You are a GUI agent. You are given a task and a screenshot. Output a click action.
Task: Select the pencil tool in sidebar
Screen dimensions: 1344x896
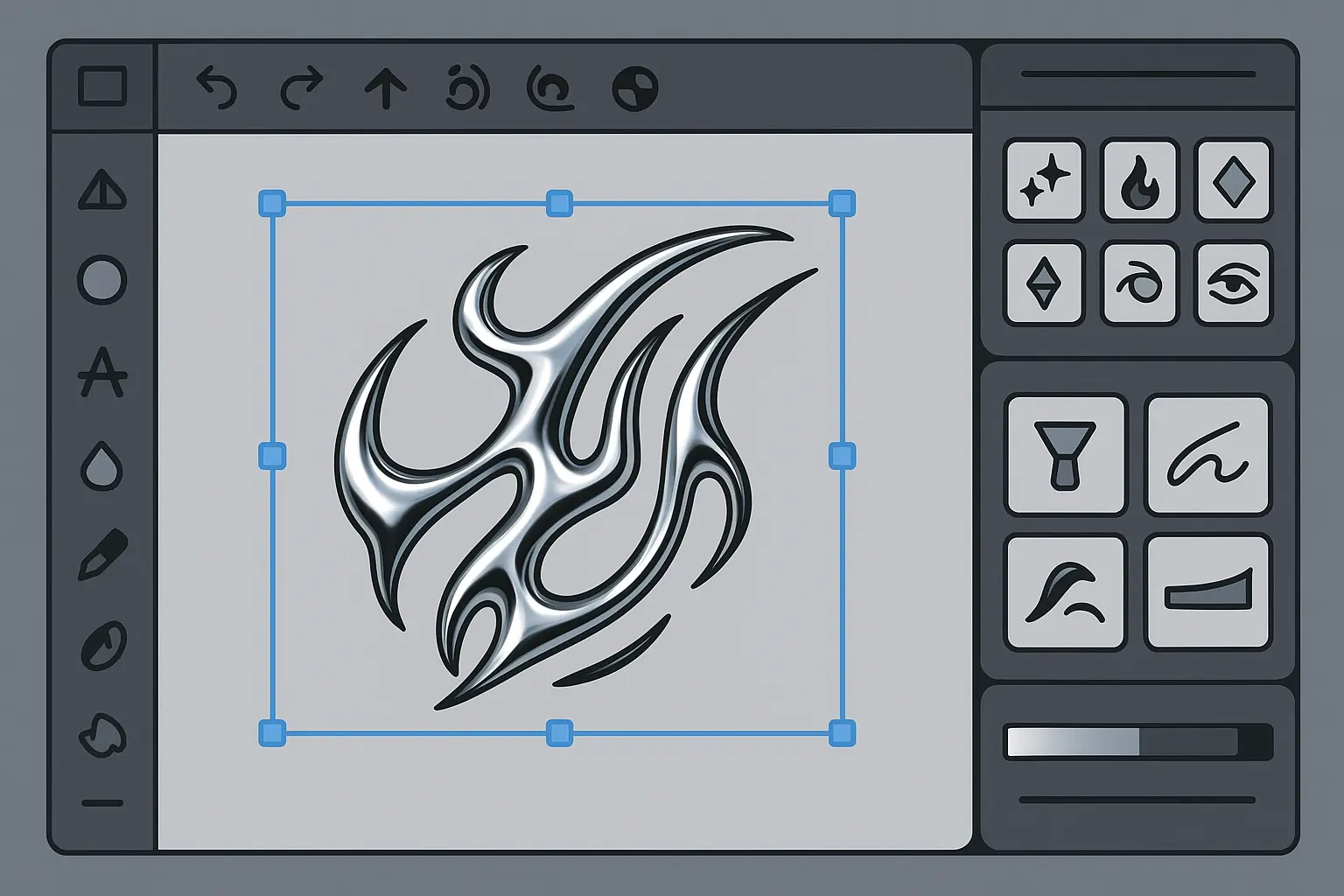pos(102,555)
